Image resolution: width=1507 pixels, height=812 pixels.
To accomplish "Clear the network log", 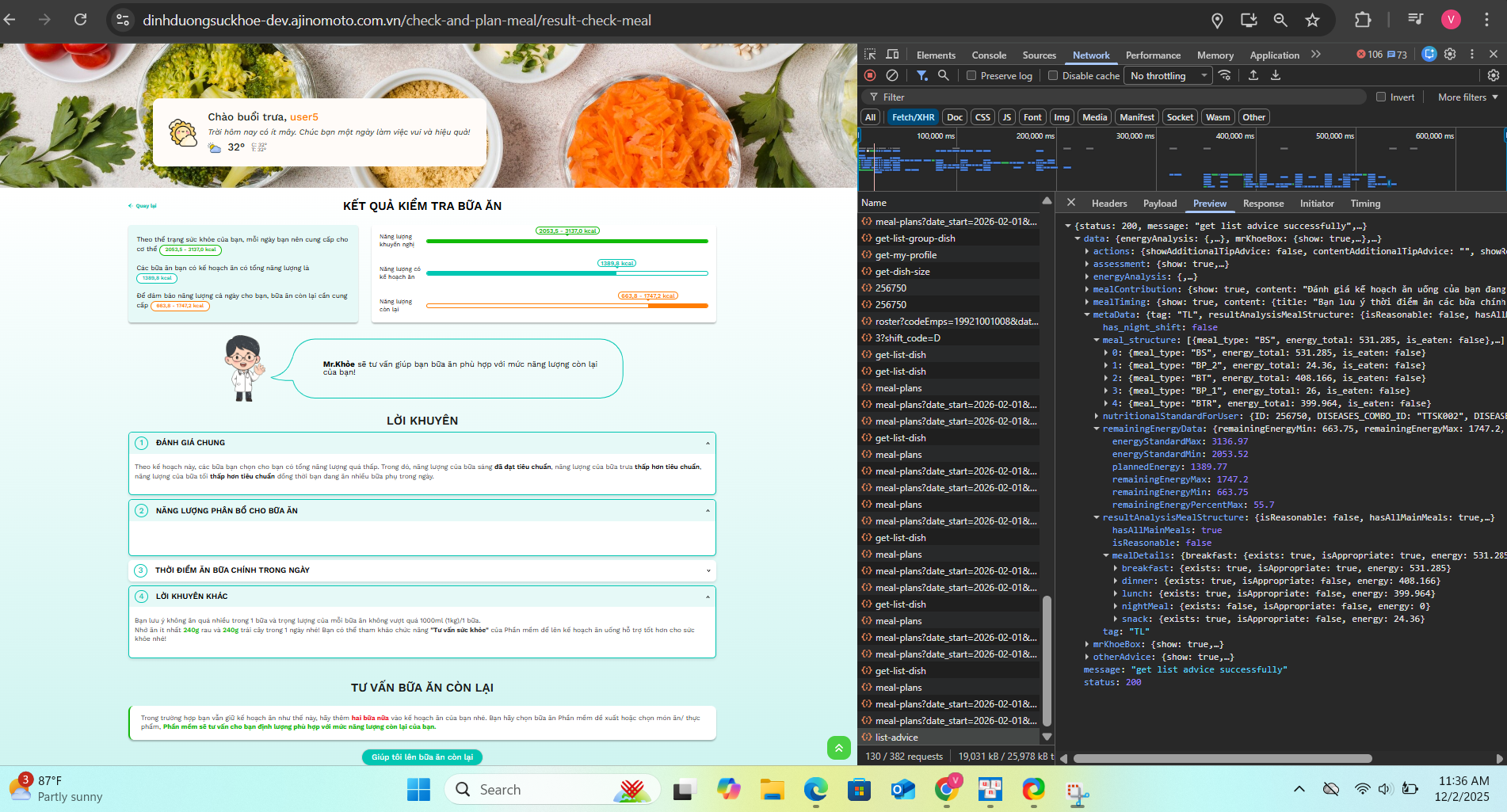I will pyautogui.click(x=892, y=75).
